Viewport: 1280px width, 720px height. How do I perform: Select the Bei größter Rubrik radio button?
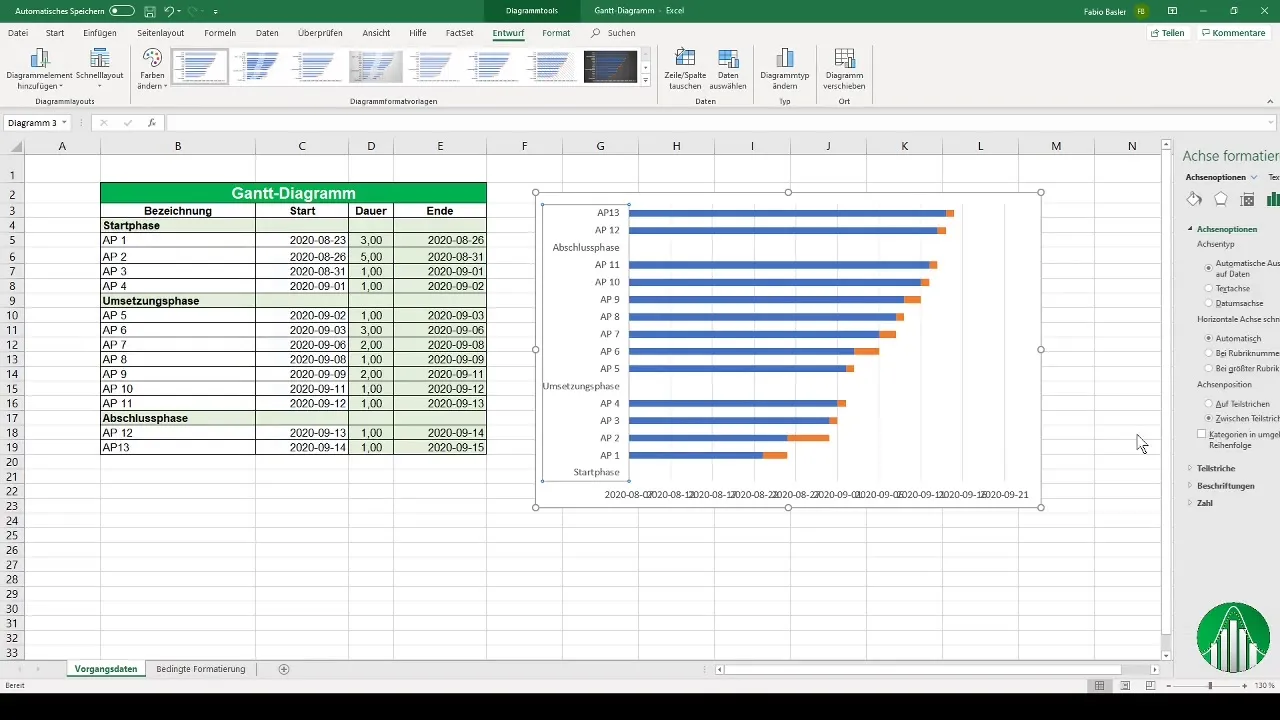(1209, 369)
